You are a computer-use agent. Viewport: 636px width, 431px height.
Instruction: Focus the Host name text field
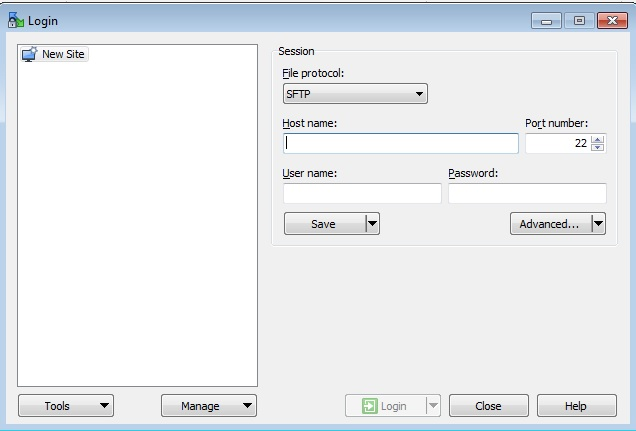point(400,143)
